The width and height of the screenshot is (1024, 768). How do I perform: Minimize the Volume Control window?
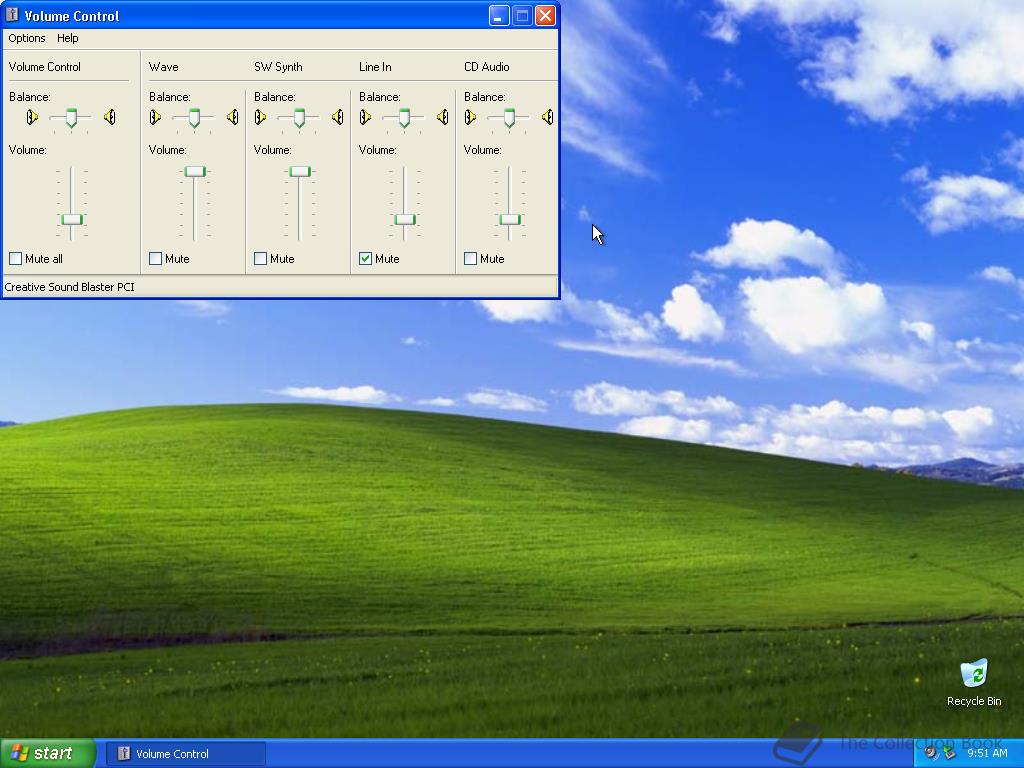tap(499, 16)
